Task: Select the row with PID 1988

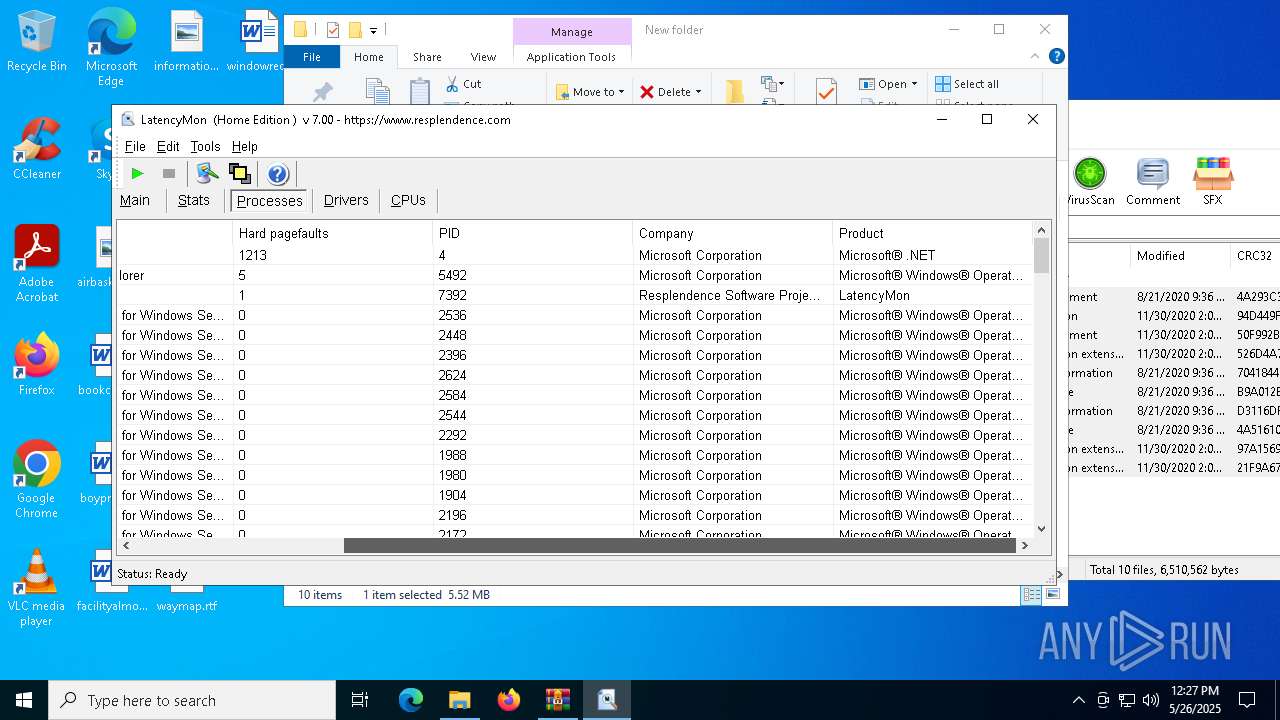Action: pyautogui.click(x=575, y=455)
